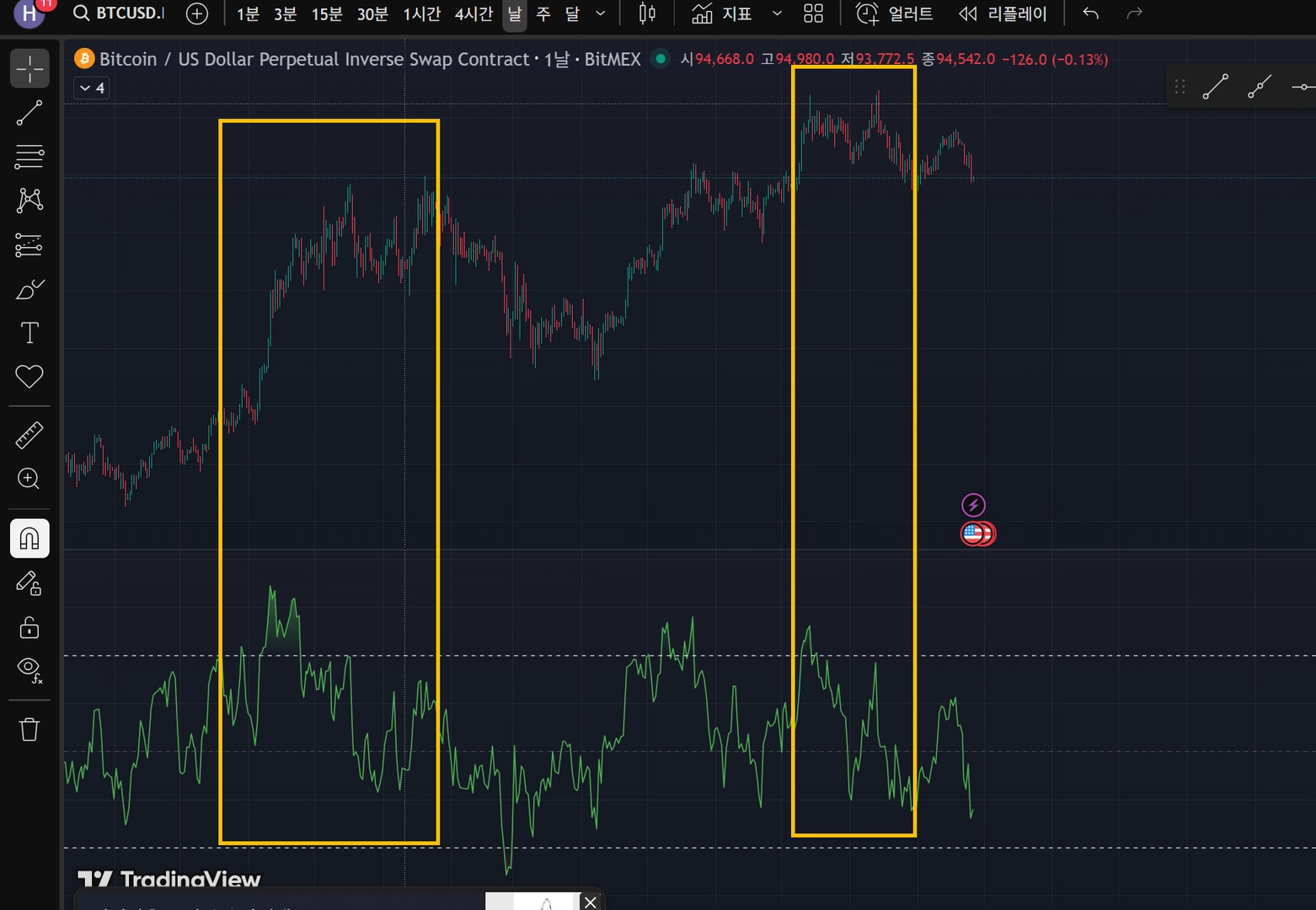
Task: Open the US flag economic event marker
Action: click(x=974, y=533)
